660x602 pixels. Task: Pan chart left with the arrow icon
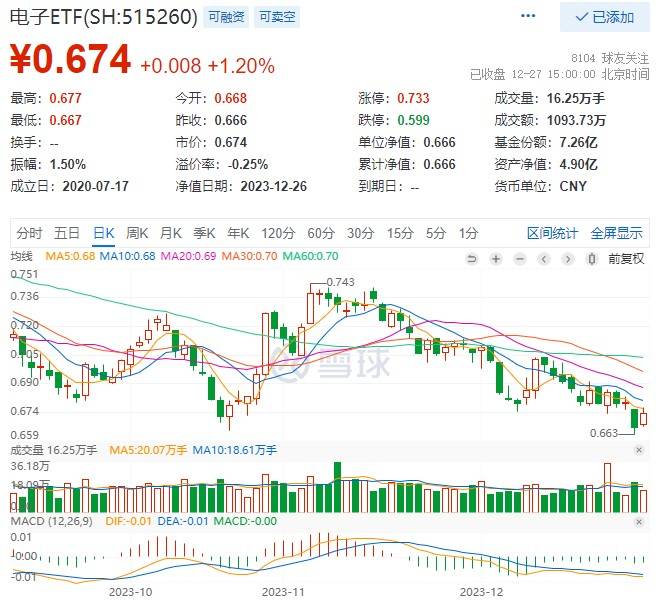544,258
